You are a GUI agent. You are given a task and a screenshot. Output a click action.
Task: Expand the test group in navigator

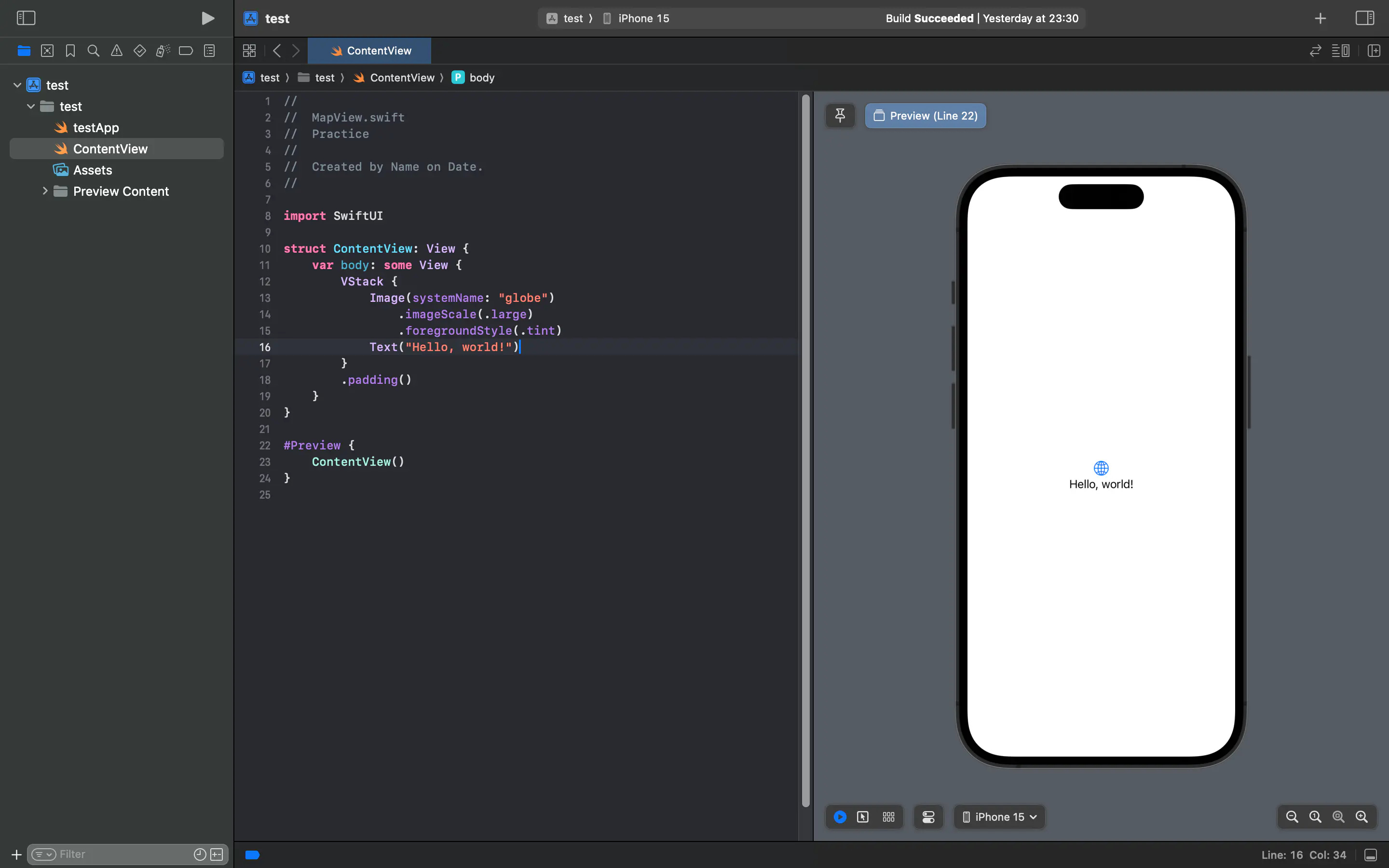[31, 106]
